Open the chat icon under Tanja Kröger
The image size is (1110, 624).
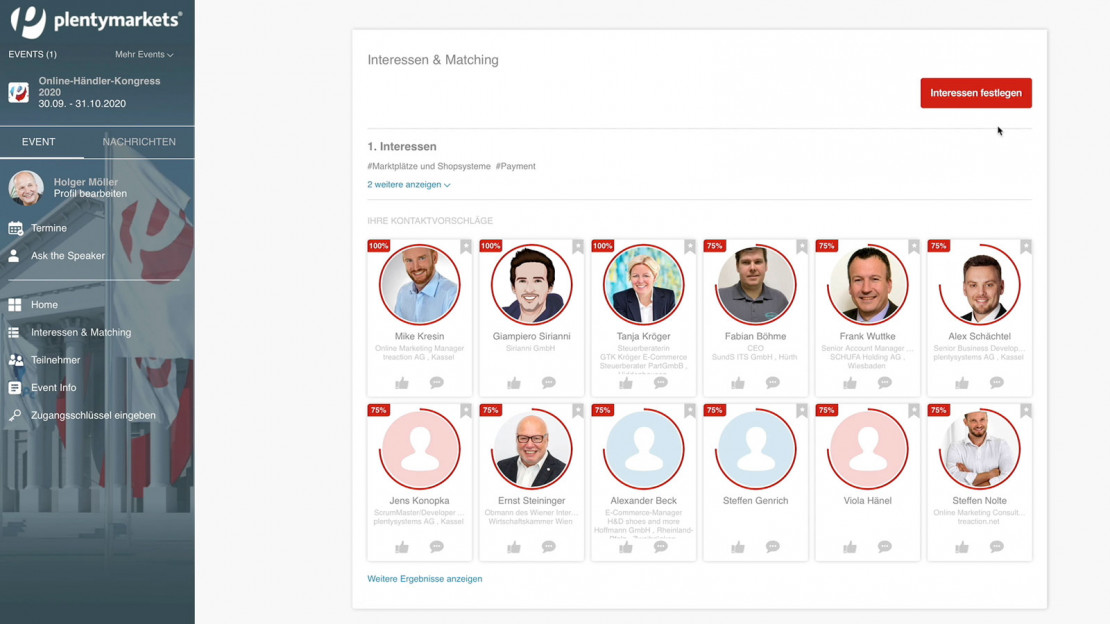click(x=660, y=383)
